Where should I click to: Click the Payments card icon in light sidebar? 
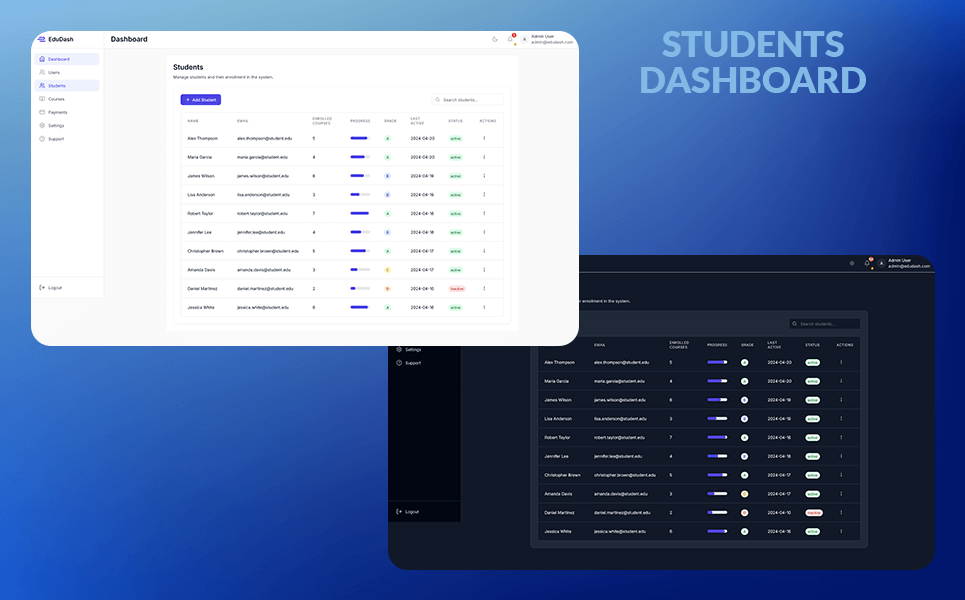42,112
